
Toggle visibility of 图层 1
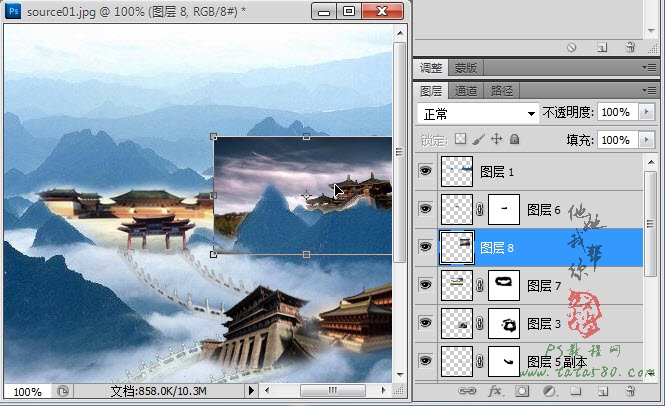(425, 171)
